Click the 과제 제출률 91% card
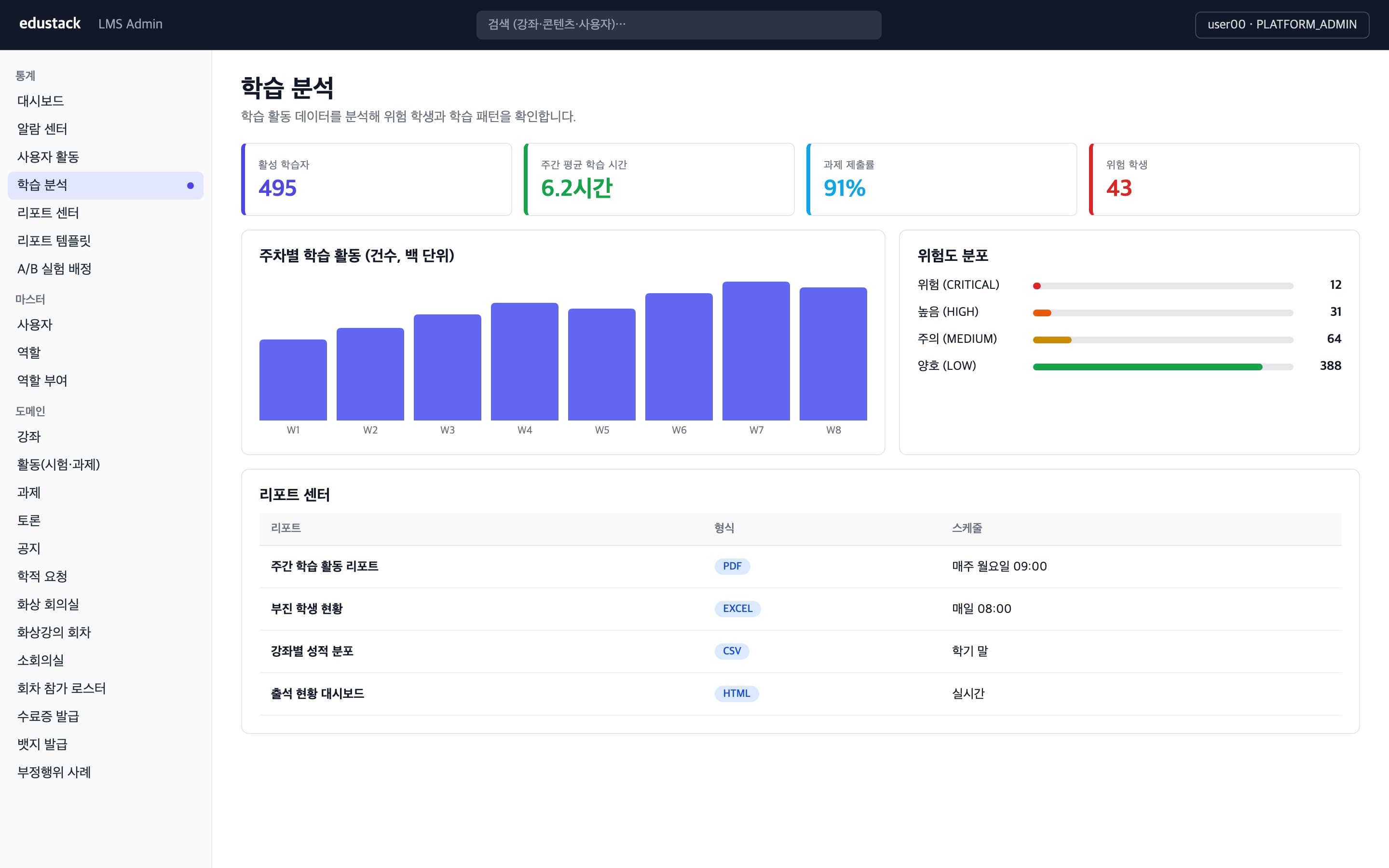The image size is (1389, 868). 941,179
